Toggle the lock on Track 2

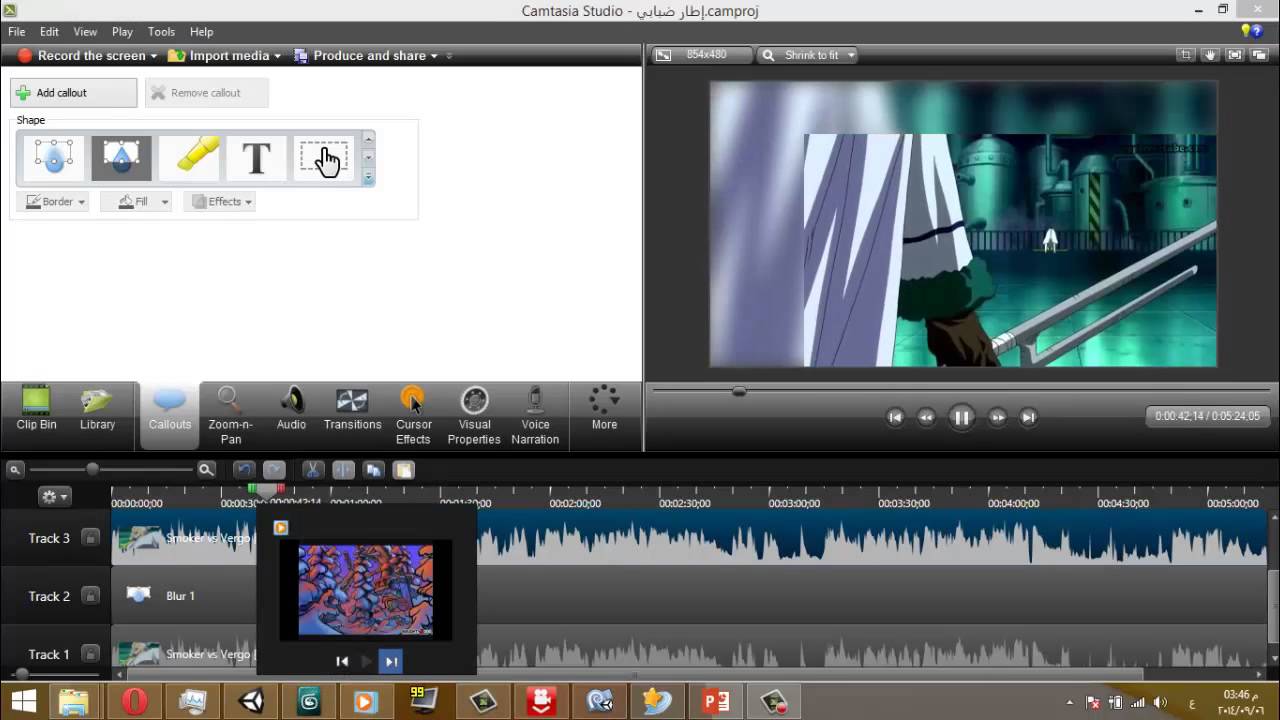click(90, 596)
